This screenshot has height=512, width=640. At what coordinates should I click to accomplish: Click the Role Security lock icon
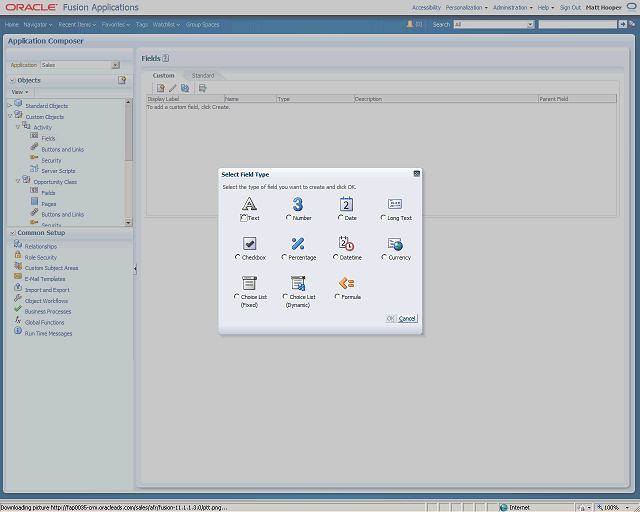(x=18, y=255)
